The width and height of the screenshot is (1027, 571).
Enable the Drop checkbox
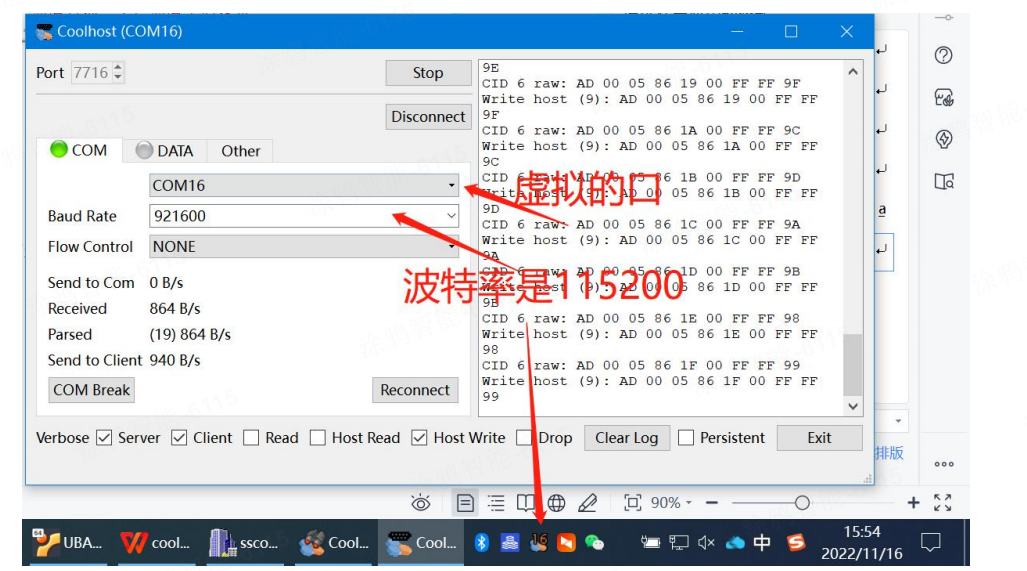523,437
